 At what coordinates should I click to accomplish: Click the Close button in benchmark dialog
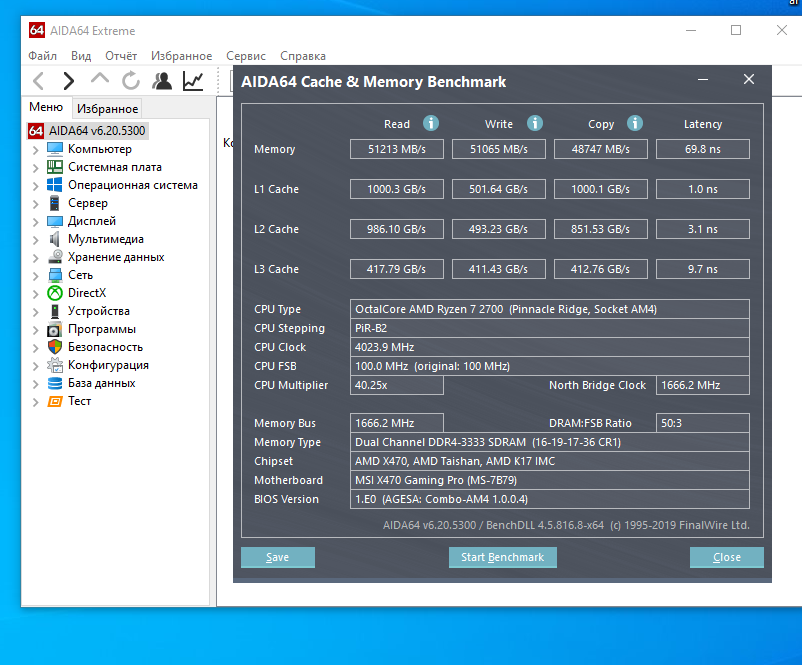727,557
